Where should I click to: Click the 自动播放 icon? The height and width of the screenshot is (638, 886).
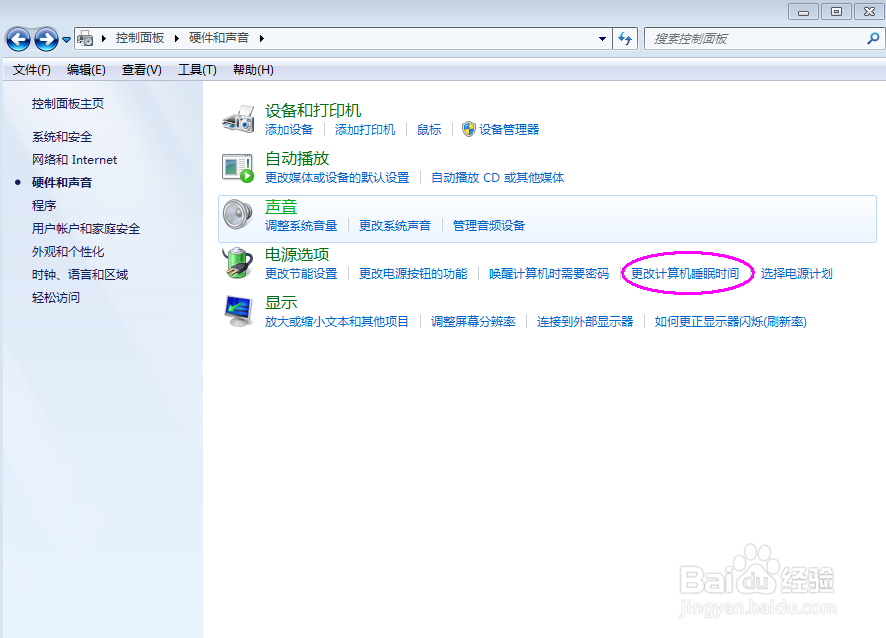(238, 168)
